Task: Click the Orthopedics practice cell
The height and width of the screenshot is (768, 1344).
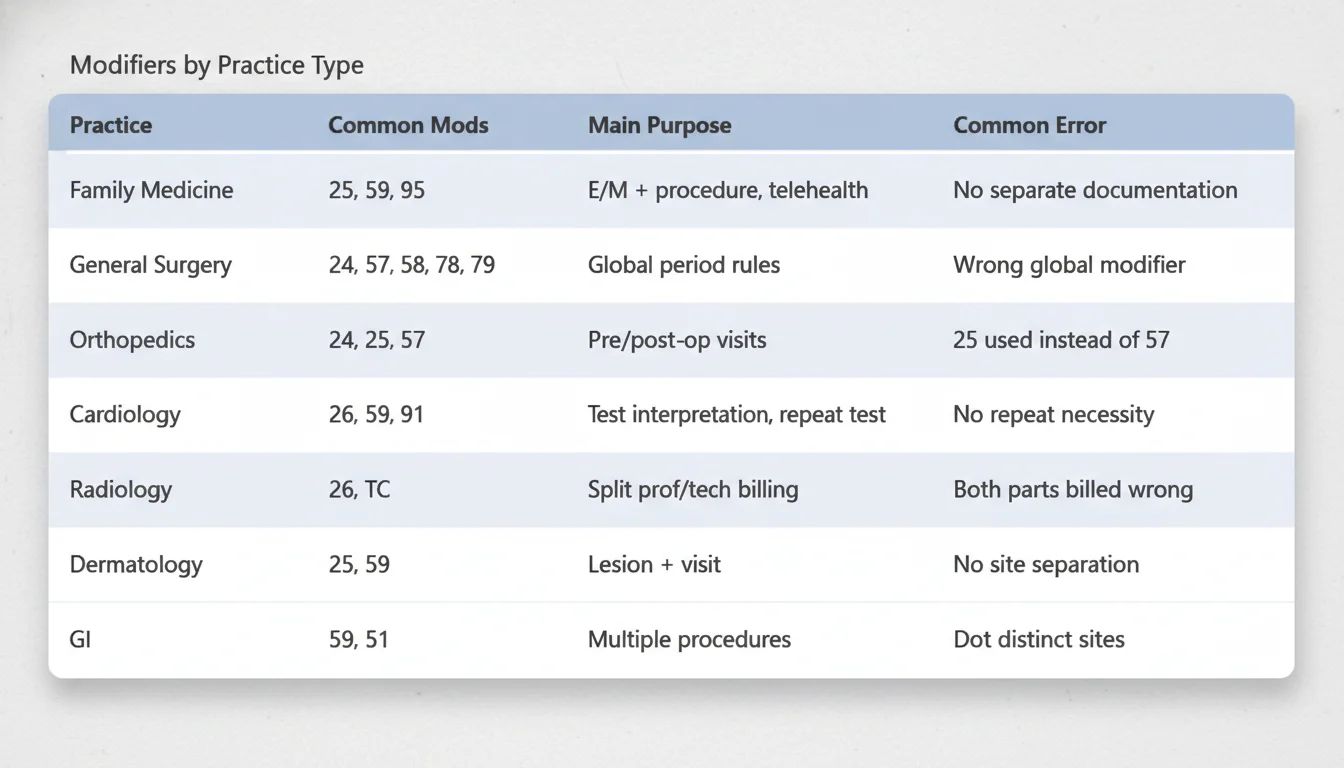Action: pyautogui.click(x=132, y=340)
